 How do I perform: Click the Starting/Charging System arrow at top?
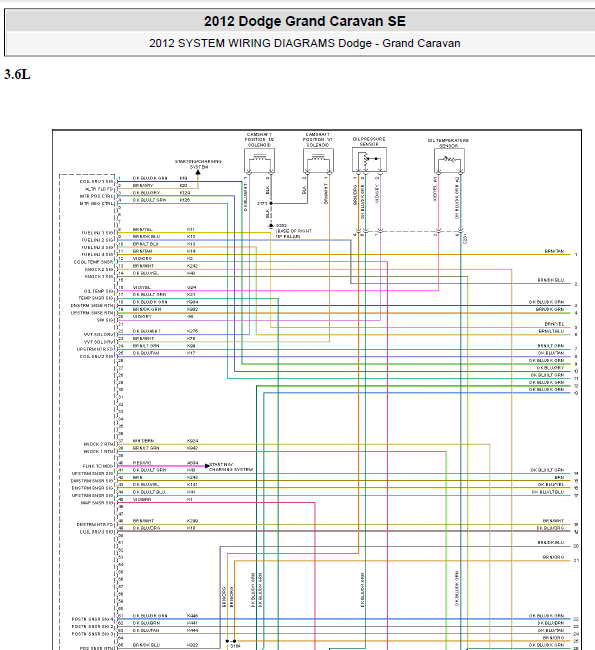(198, 172)
